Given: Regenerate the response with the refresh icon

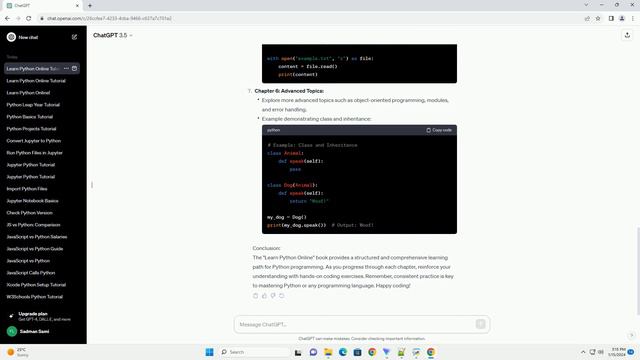Looking at the screenshot, I should tap(282, 296).
